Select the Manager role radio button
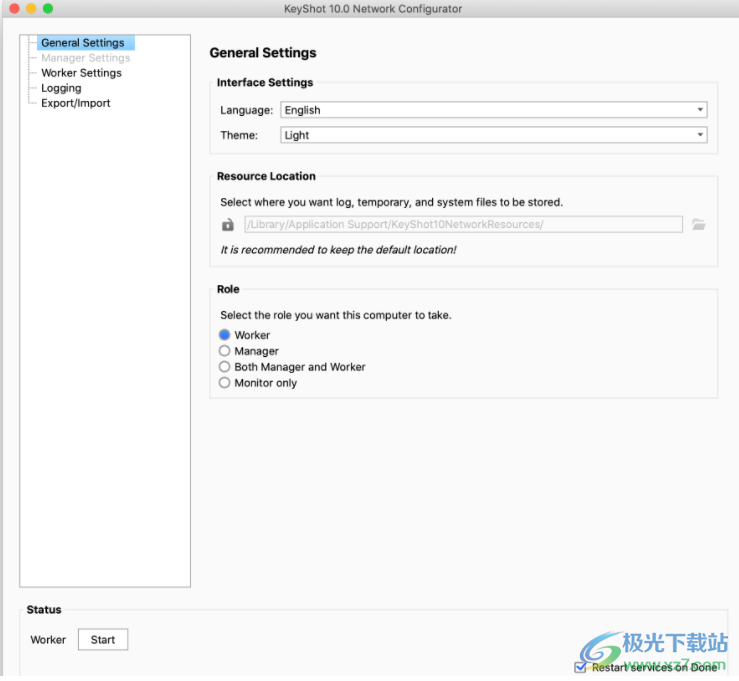This screenshot has width=739, height=681. point(224,351)
